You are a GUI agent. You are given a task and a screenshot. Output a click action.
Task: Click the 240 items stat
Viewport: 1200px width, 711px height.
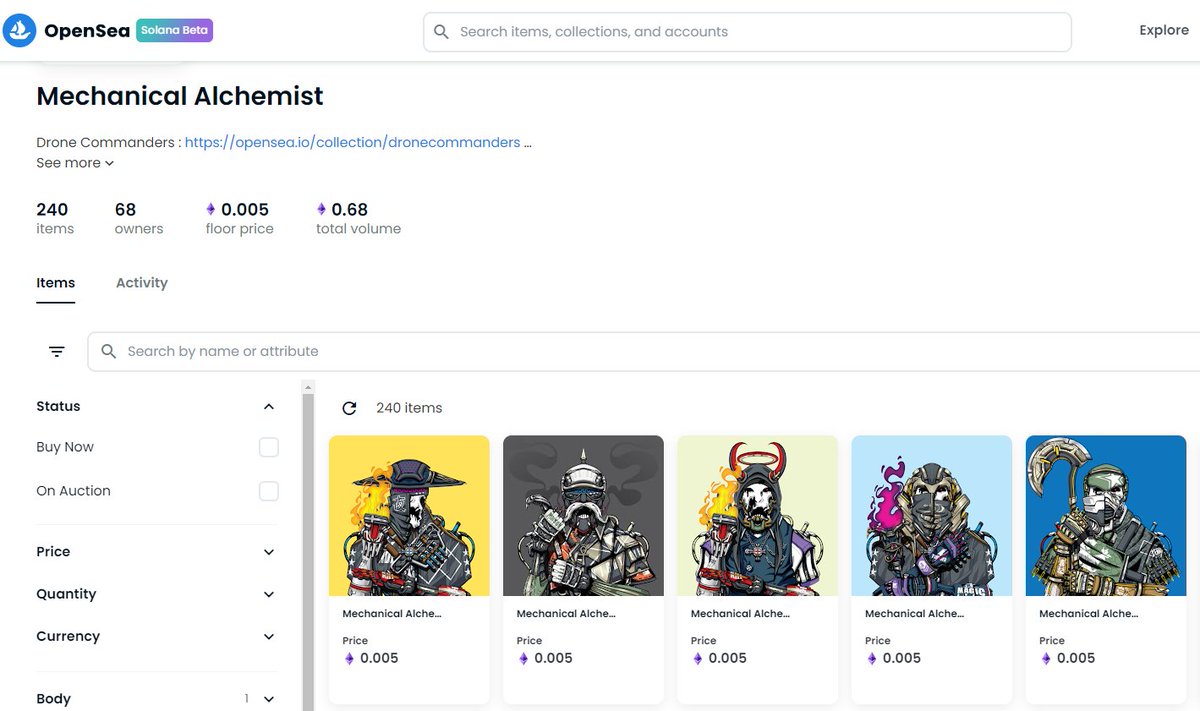coord(54,218)
